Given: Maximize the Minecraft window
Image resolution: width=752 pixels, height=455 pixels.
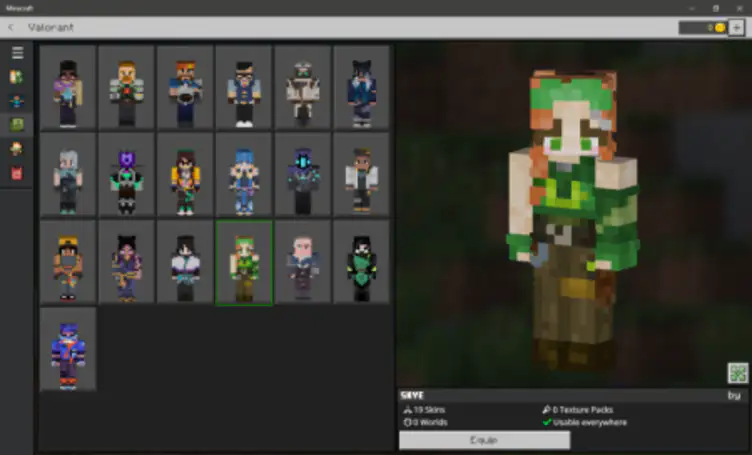Looking at the screenshot, I should [x=715, y=8].
